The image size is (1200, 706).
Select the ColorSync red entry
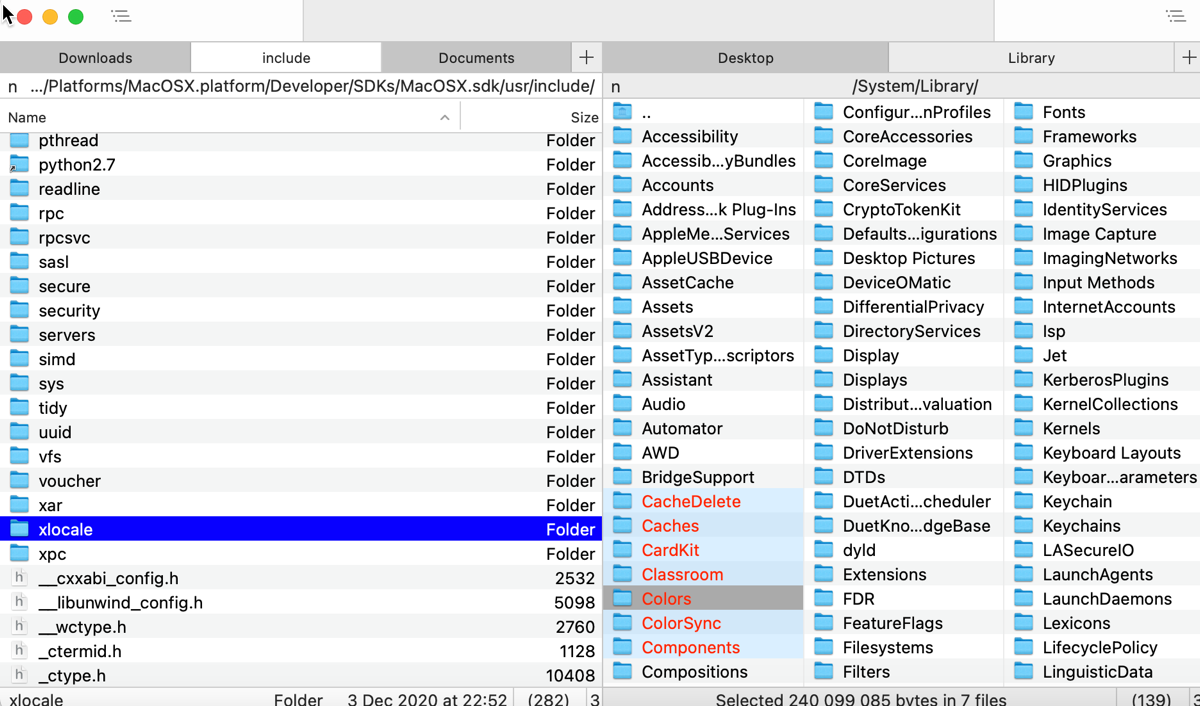point(681,623)
